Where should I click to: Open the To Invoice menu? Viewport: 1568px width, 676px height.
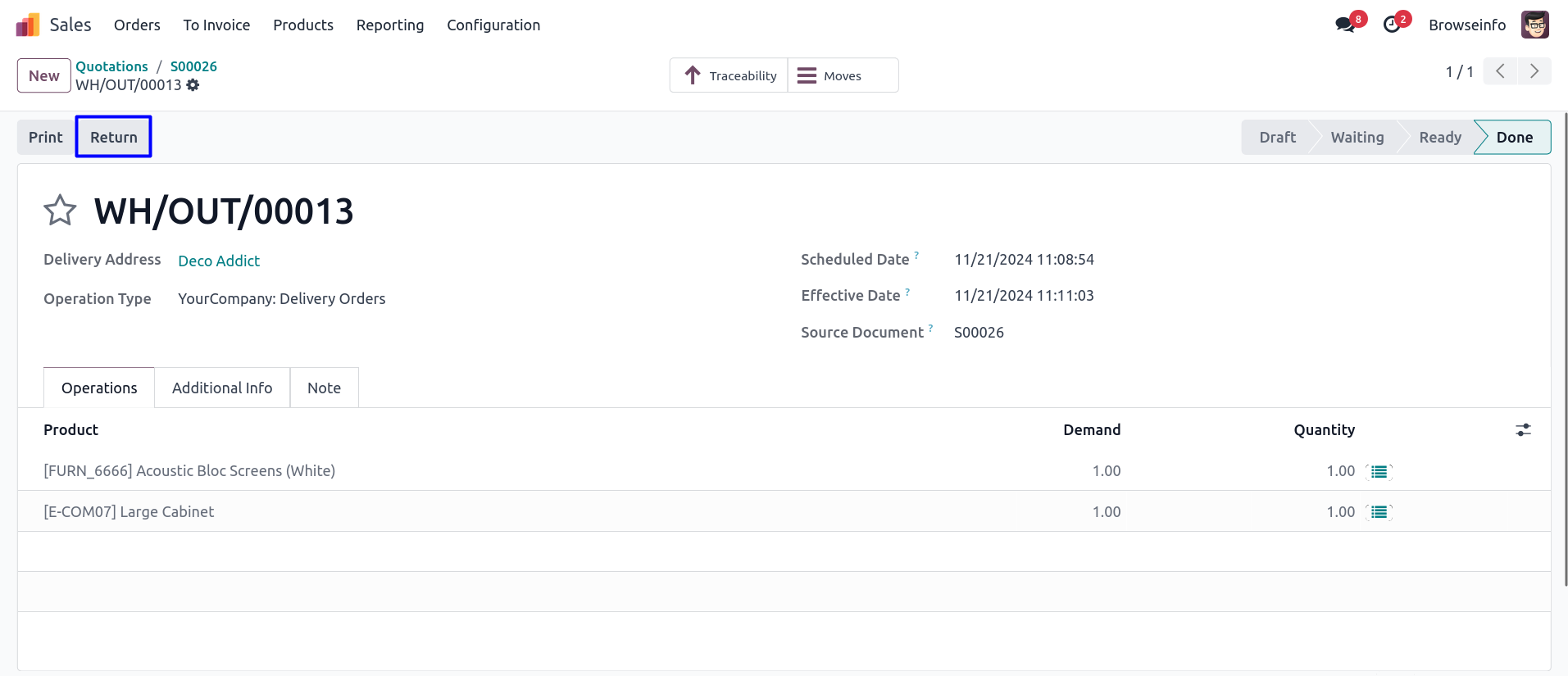(216, 25)
